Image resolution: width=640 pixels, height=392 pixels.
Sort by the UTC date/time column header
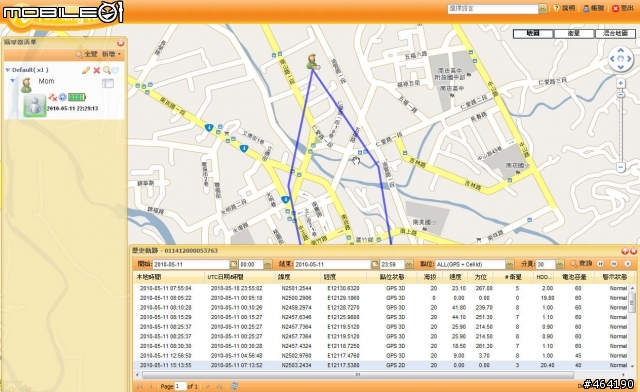pyautogui.click(x=240, y=277)
